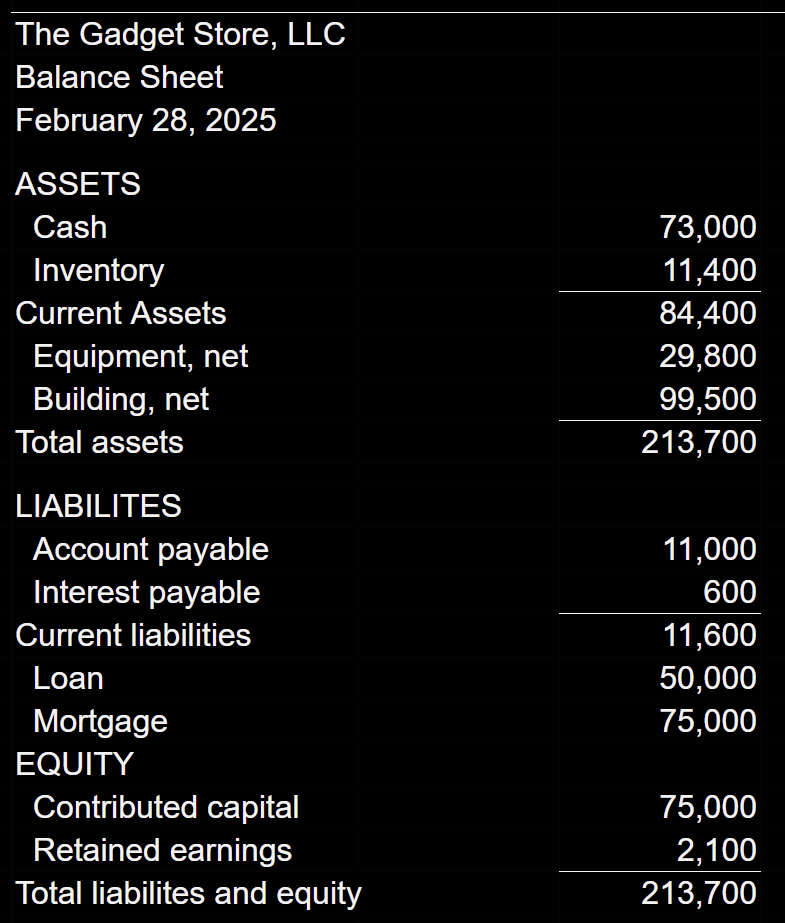Select the Interest payable value 600

730,592
